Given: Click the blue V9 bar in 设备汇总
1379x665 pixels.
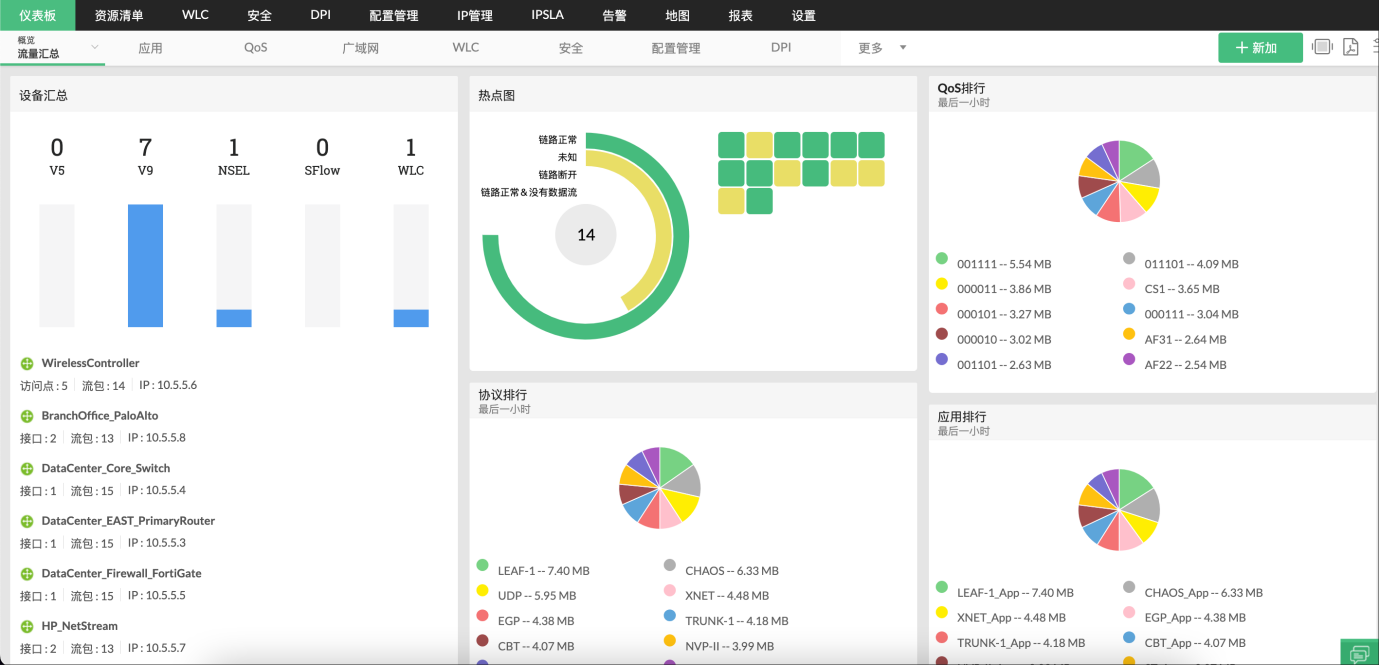Looking at the screenshot, I should [x=145, y=265].
